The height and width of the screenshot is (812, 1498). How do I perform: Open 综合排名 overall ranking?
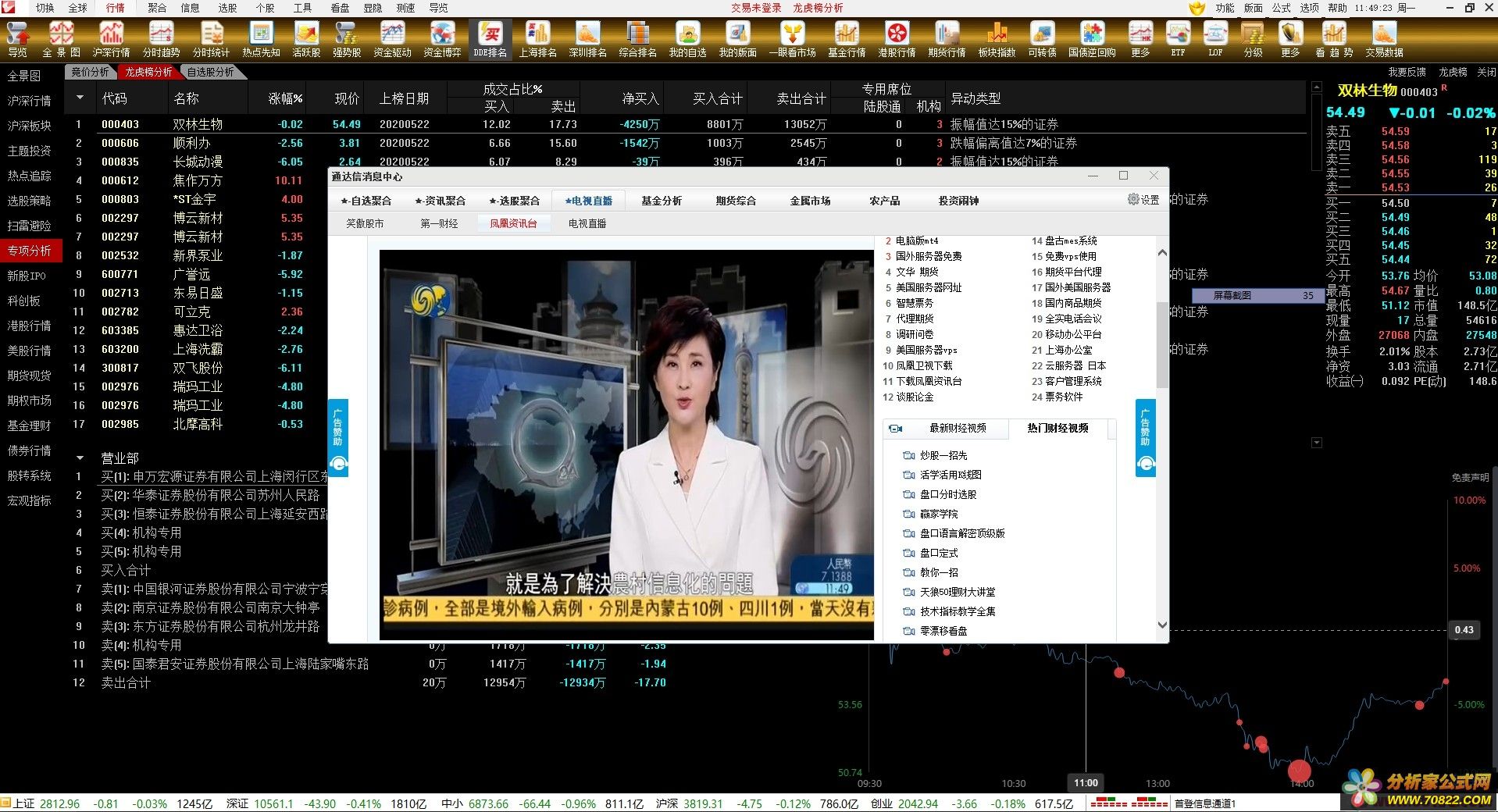[637, 39]
